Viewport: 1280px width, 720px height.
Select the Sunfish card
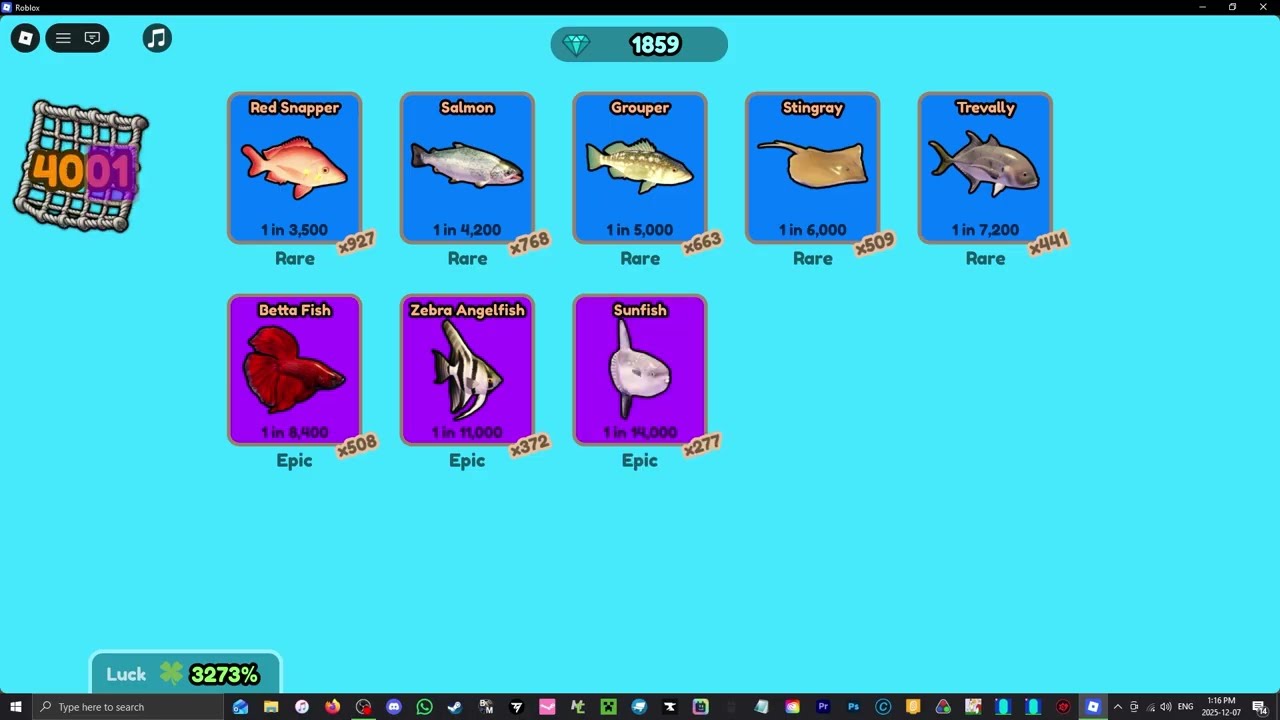(x=640, y=370)
